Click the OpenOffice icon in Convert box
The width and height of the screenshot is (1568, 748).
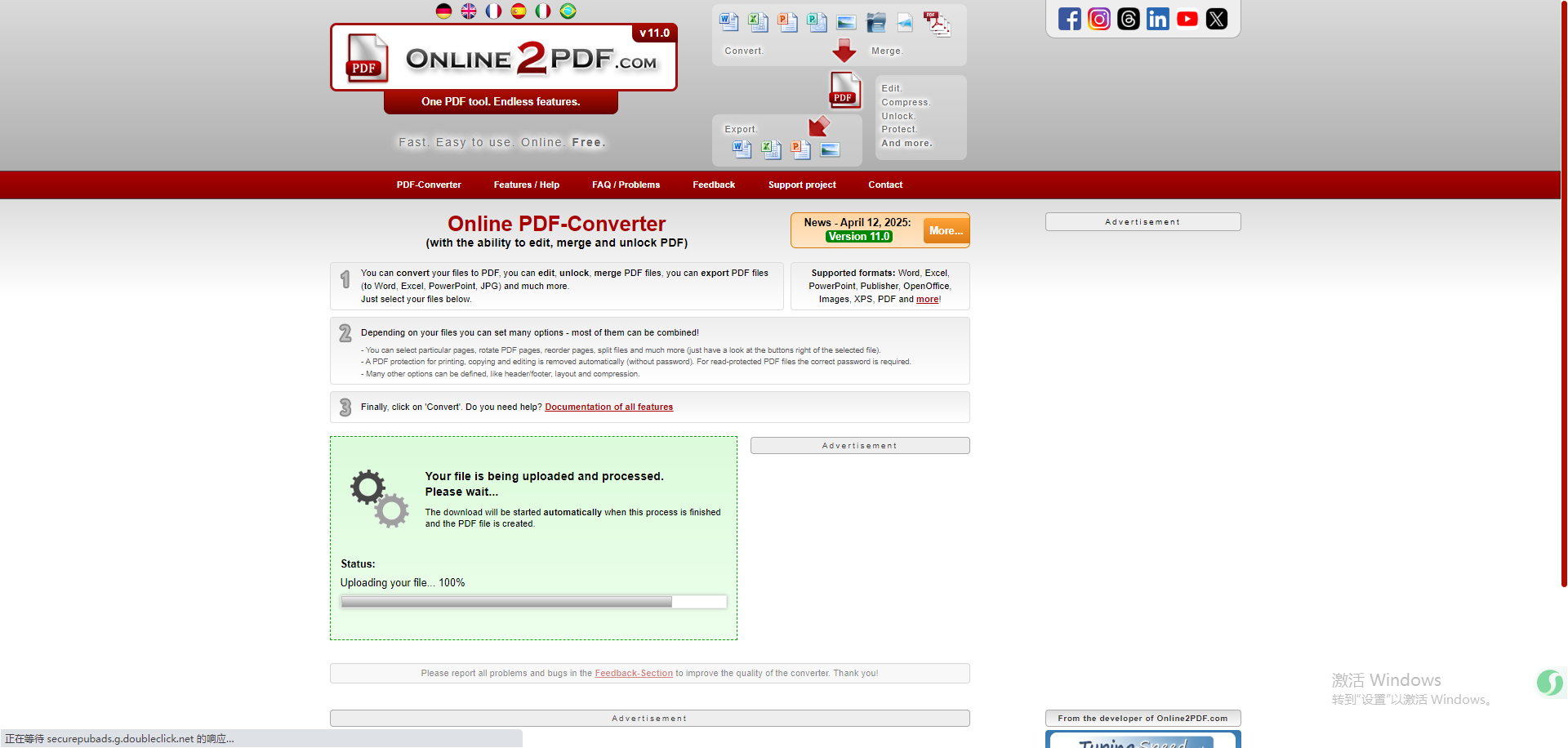[x=875, y=22]
